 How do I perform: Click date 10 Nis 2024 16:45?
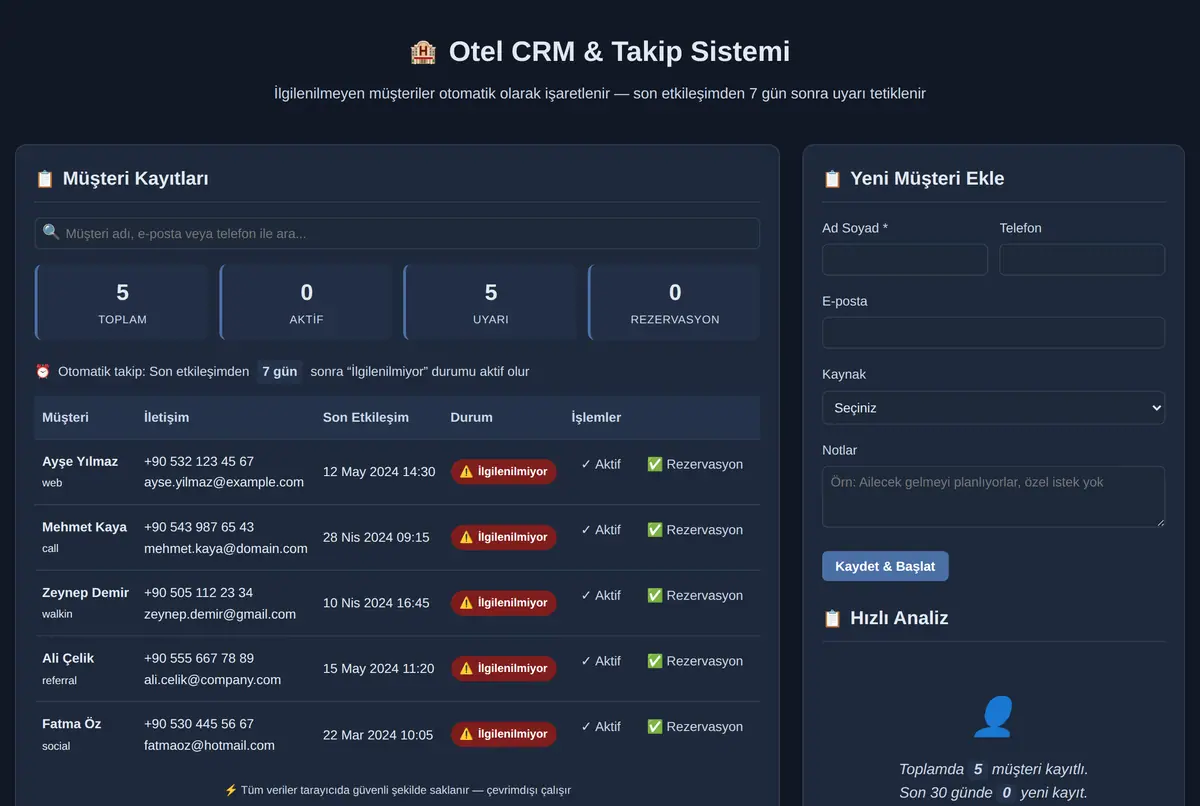(x=376, y=603)
